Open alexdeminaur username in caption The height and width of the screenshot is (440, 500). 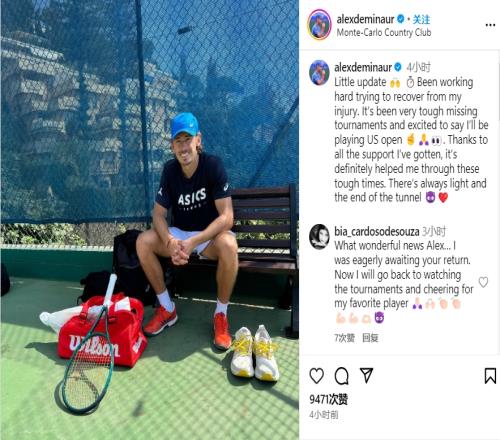coord(363,68)
